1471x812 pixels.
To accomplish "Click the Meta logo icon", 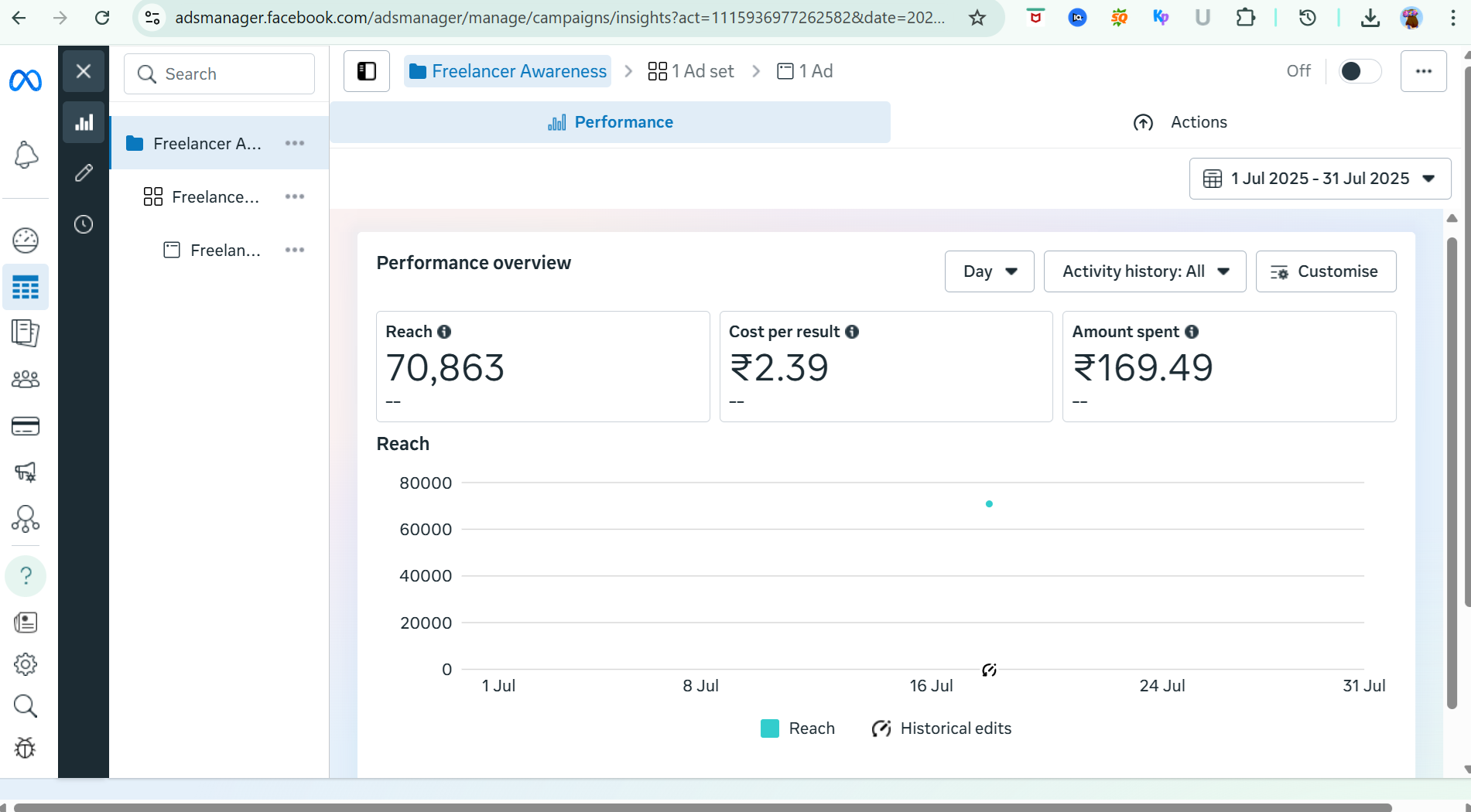I will pyautogui.click(x=26, y=80).
